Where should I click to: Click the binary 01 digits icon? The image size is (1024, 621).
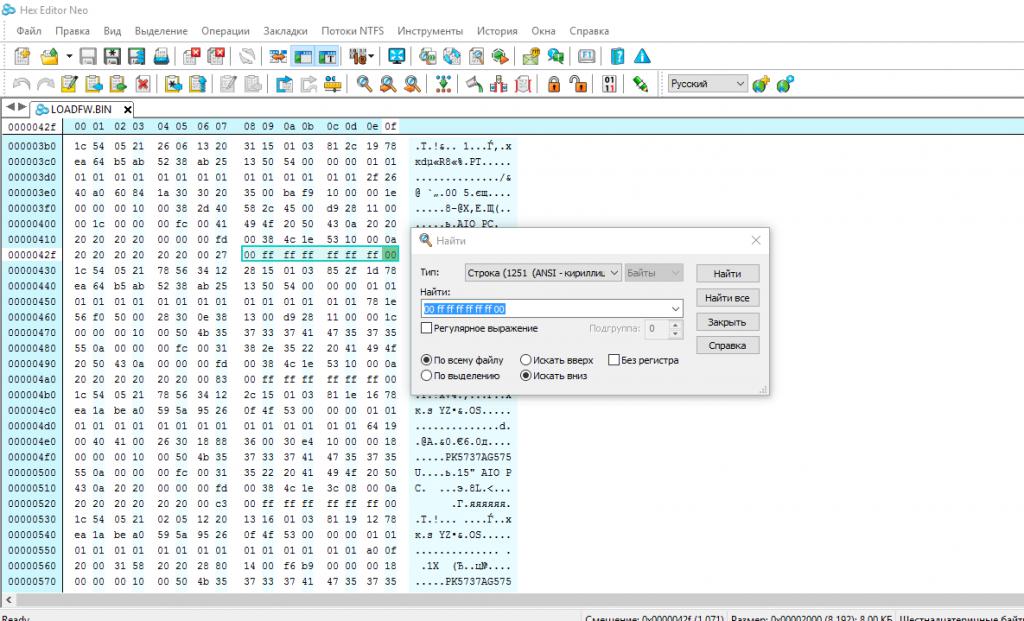pos(608,84)
